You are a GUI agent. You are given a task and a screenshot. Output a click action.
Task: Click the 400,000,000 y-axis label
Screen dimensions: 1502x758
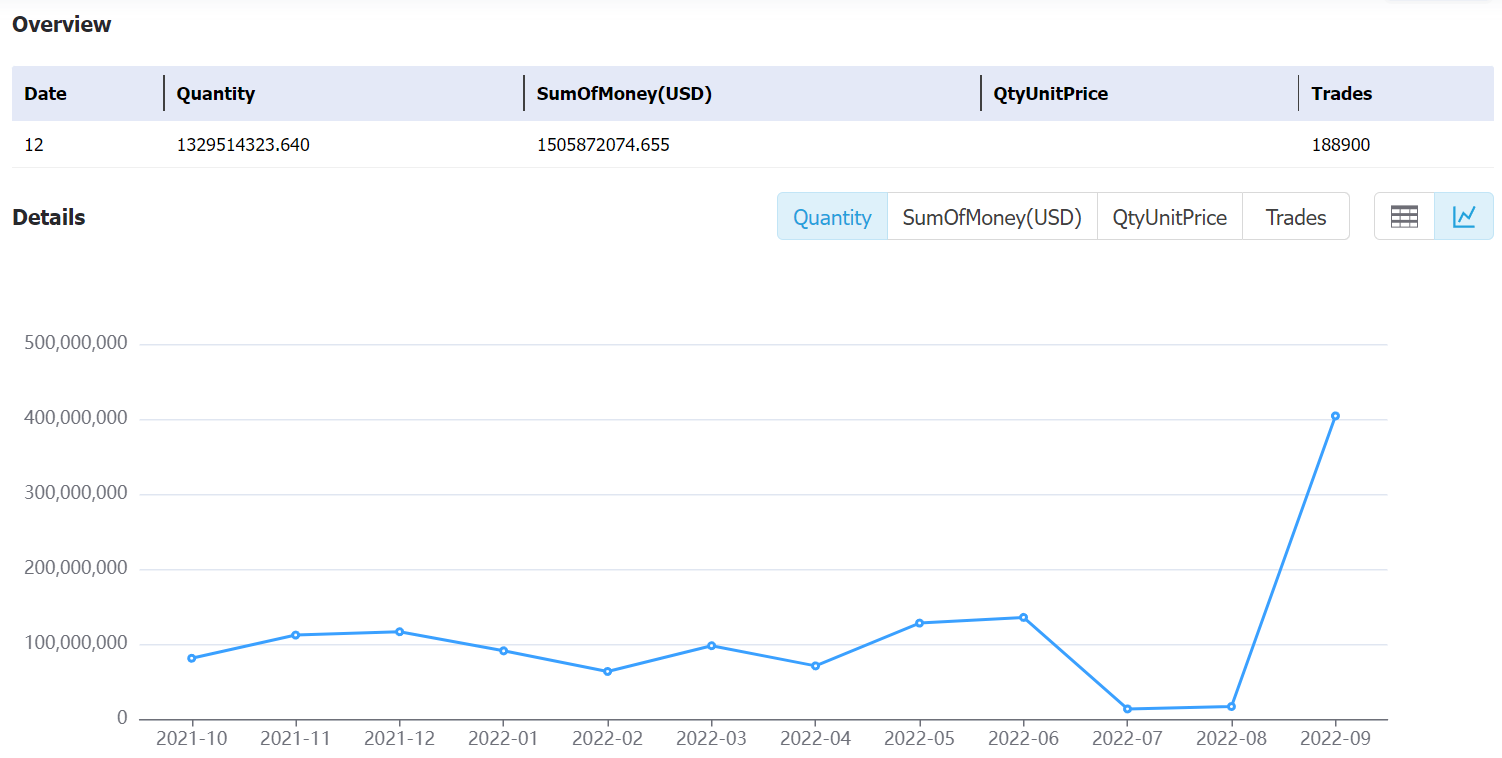pos(75,418)
